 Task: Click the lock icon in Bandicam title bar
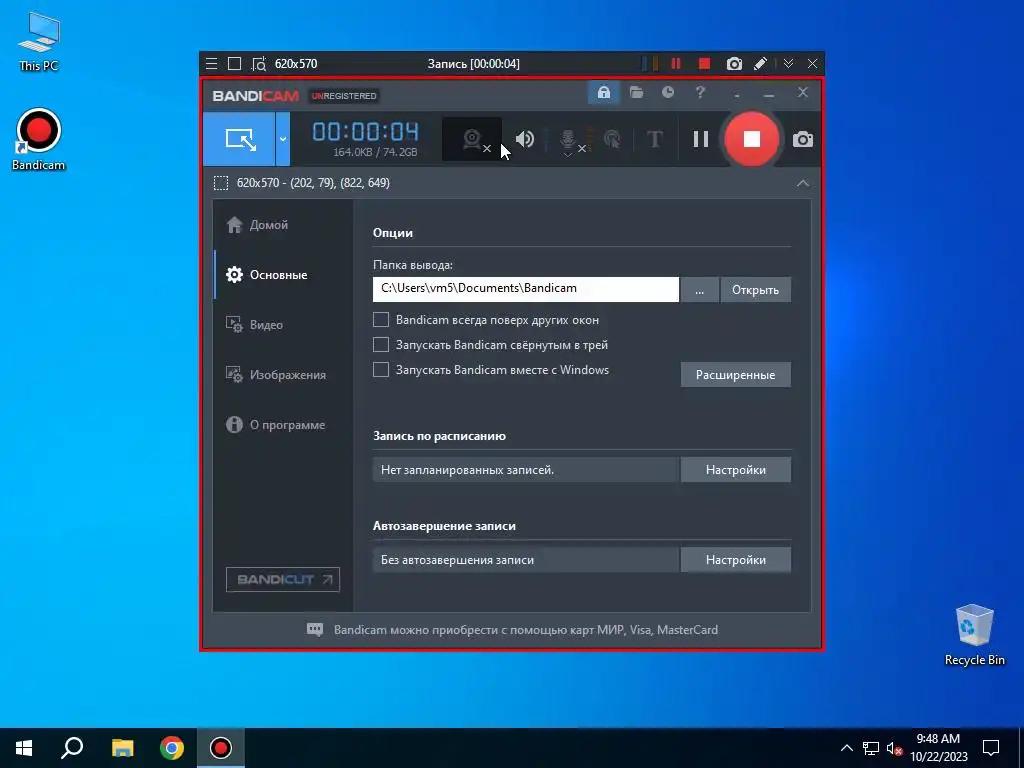point(603,93)
